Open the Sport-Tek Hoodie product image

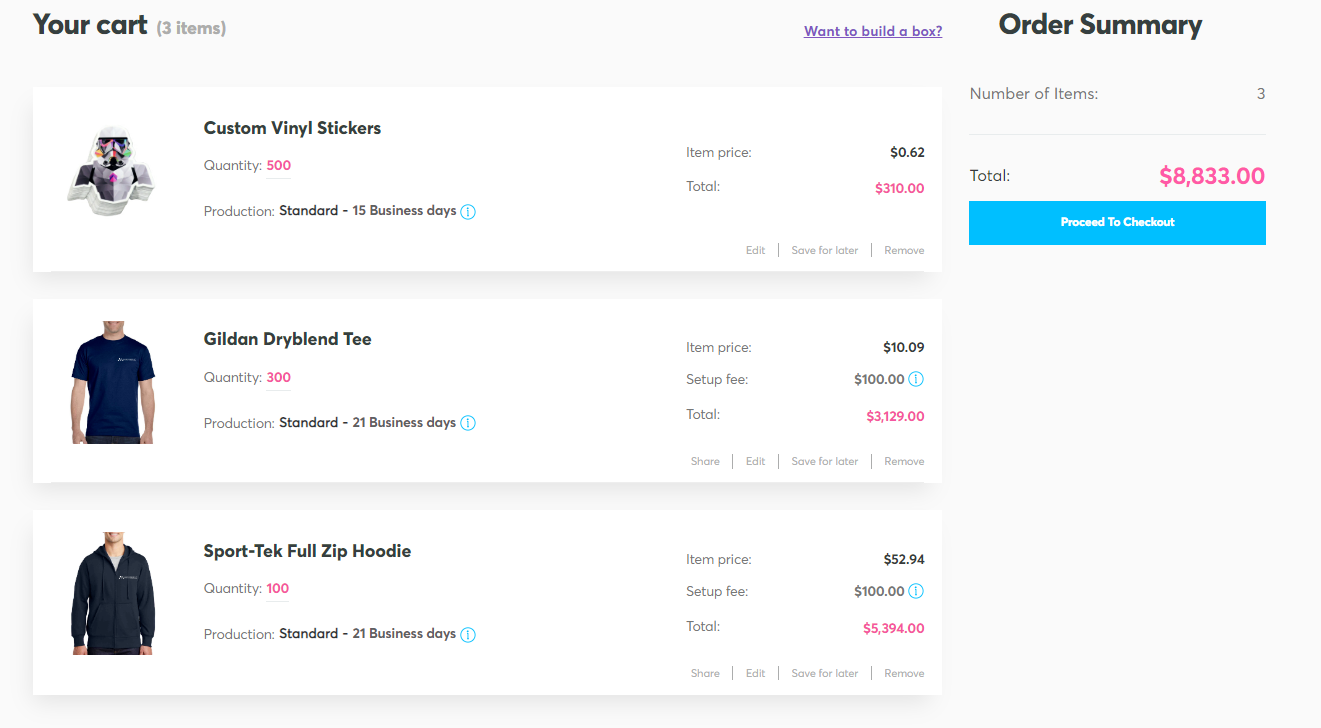(112, 594)
